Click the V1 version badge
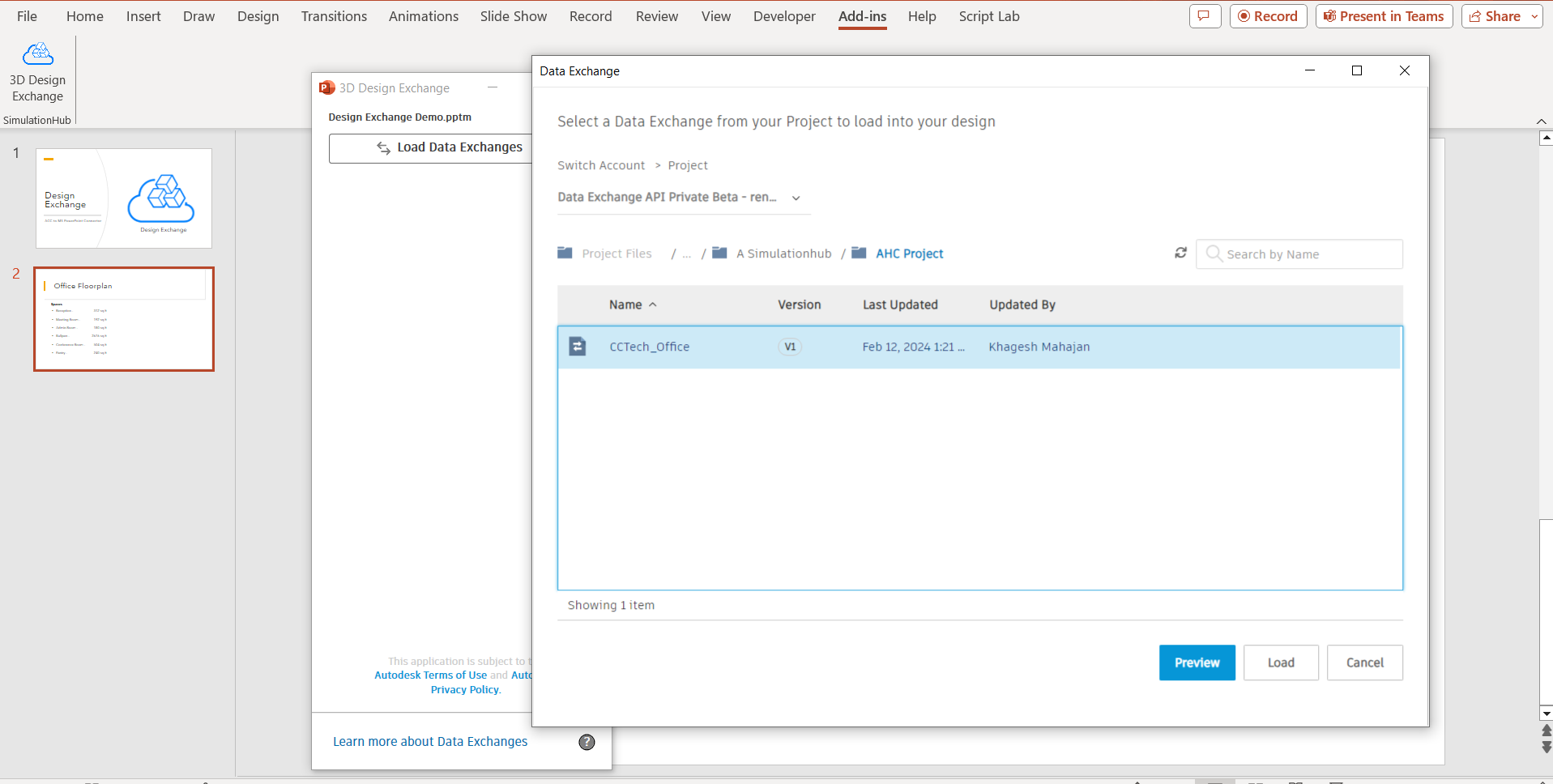Image resolution: width=1553 pixels, height=784 pixels. pos(790,347)
